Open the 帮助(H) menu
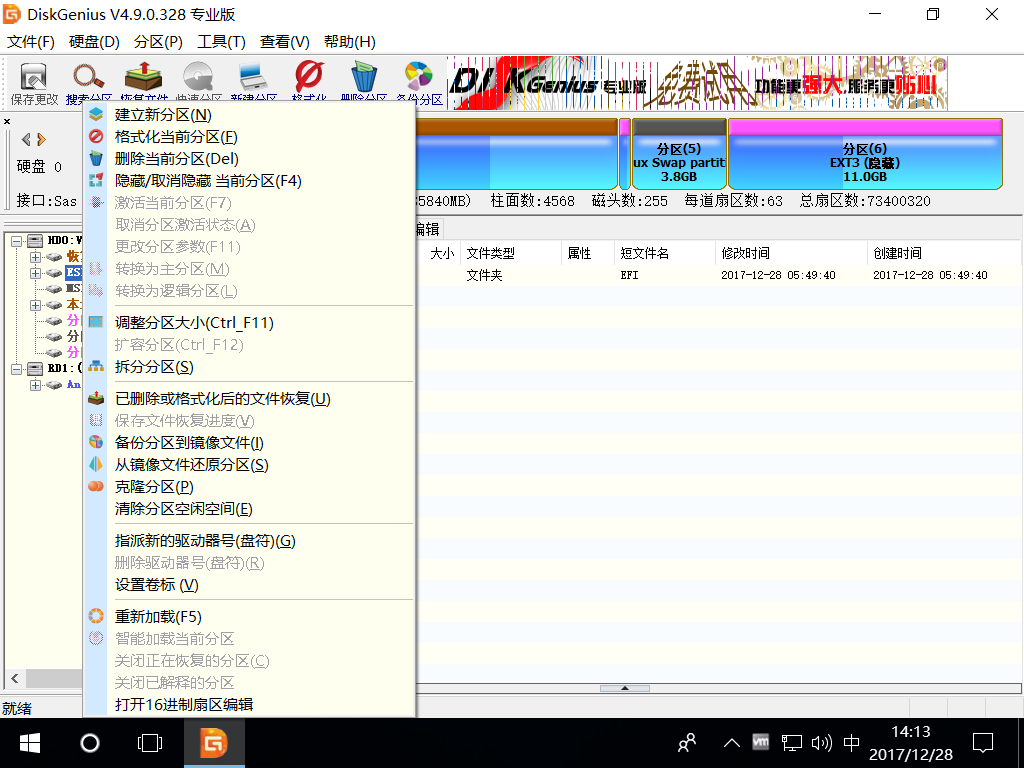 [349, 42]
